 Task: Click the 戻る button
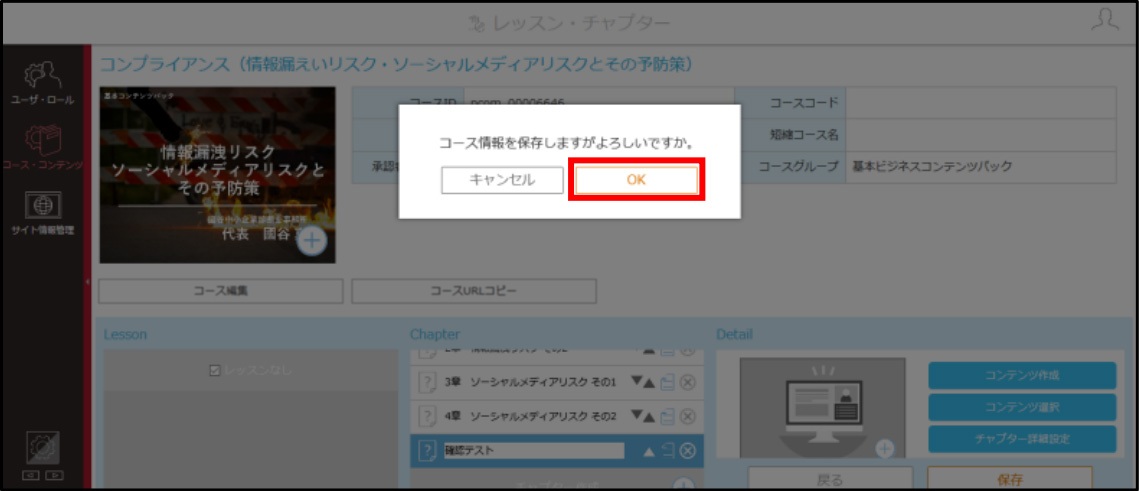pos(830,478)
